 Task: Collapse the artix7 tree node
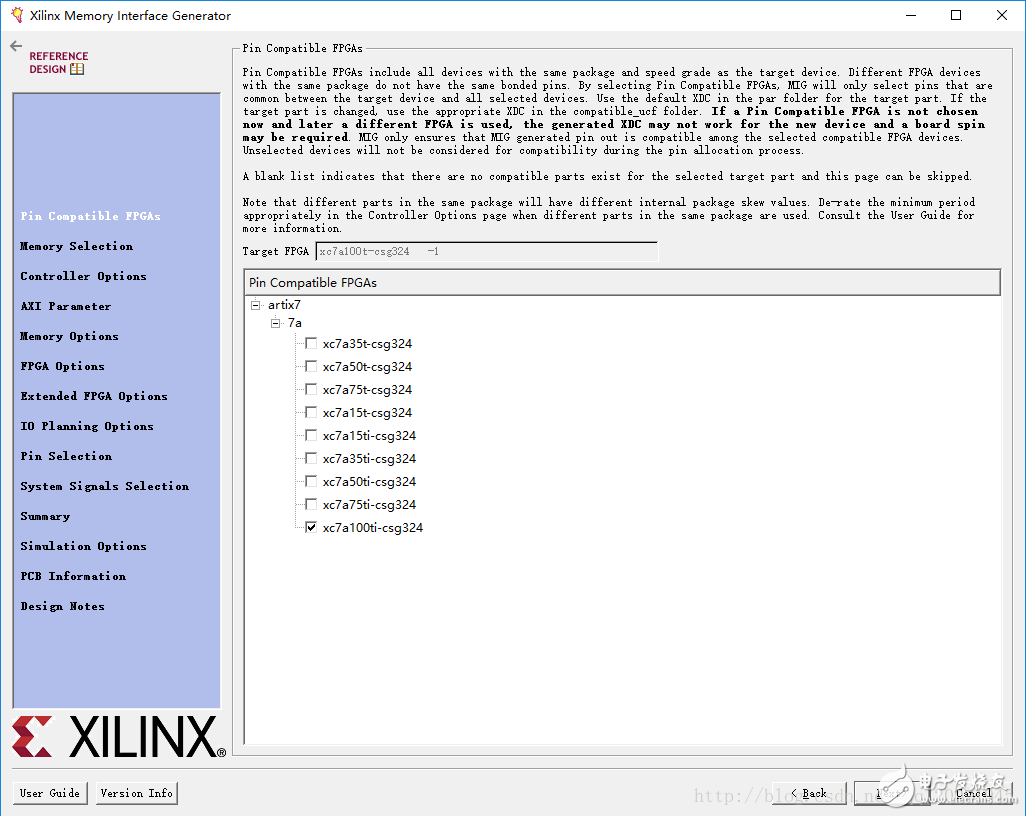(x=256, y=305)
